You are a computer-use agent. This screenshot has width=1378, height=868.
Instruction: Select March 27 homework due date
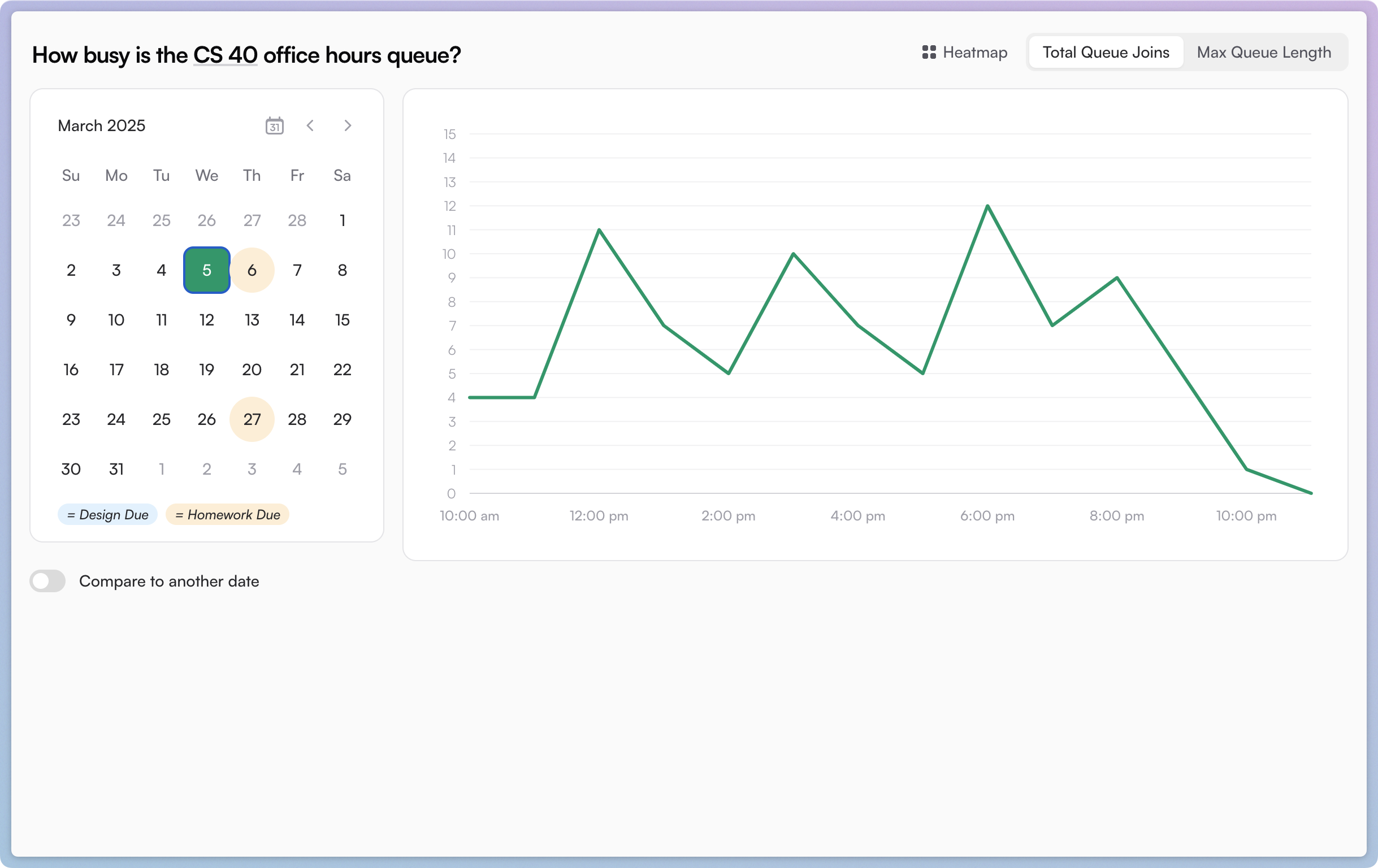[x=252, y=419]
